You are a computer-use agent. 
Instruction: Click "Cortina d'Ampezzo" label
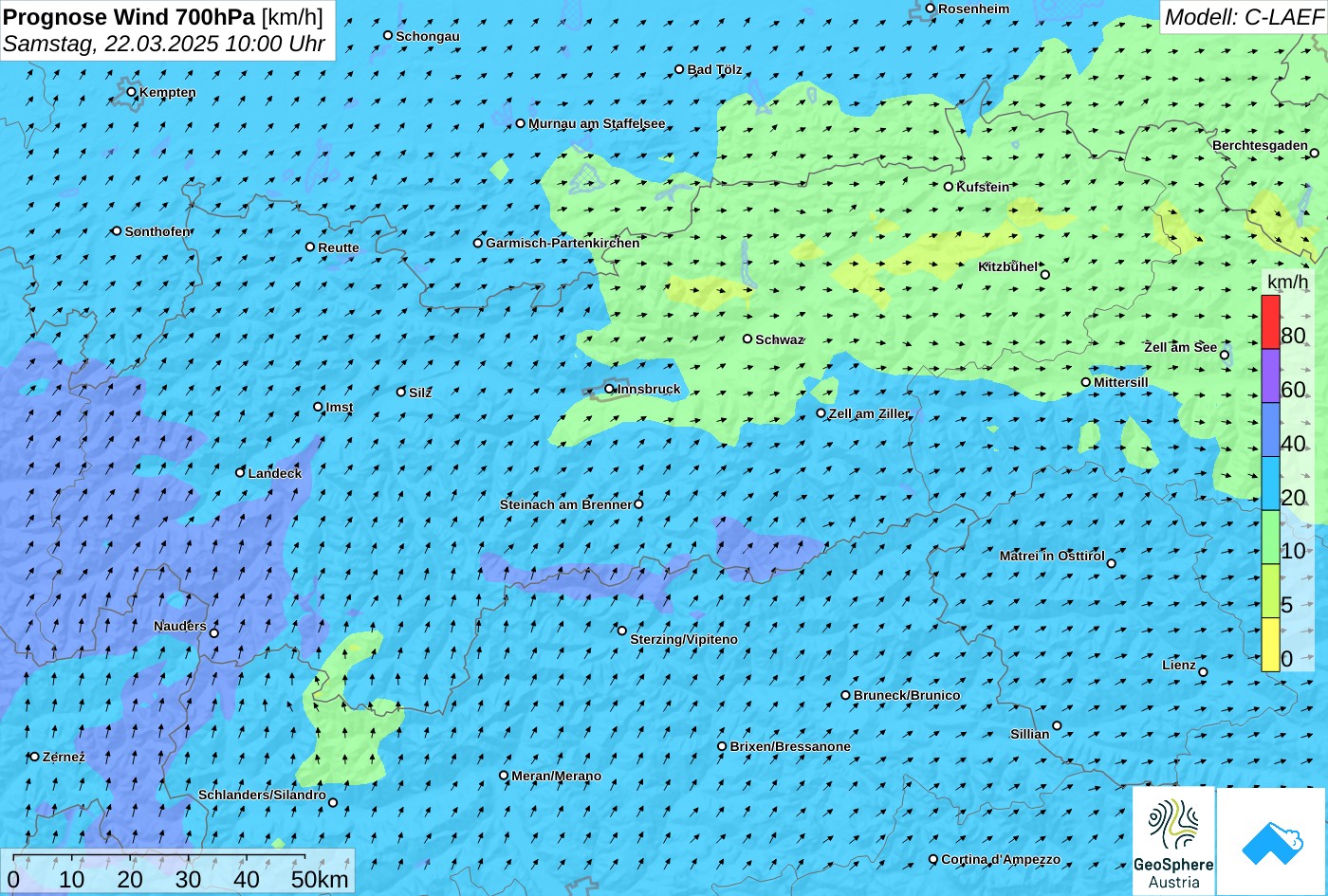click(x=1001, y=859)
